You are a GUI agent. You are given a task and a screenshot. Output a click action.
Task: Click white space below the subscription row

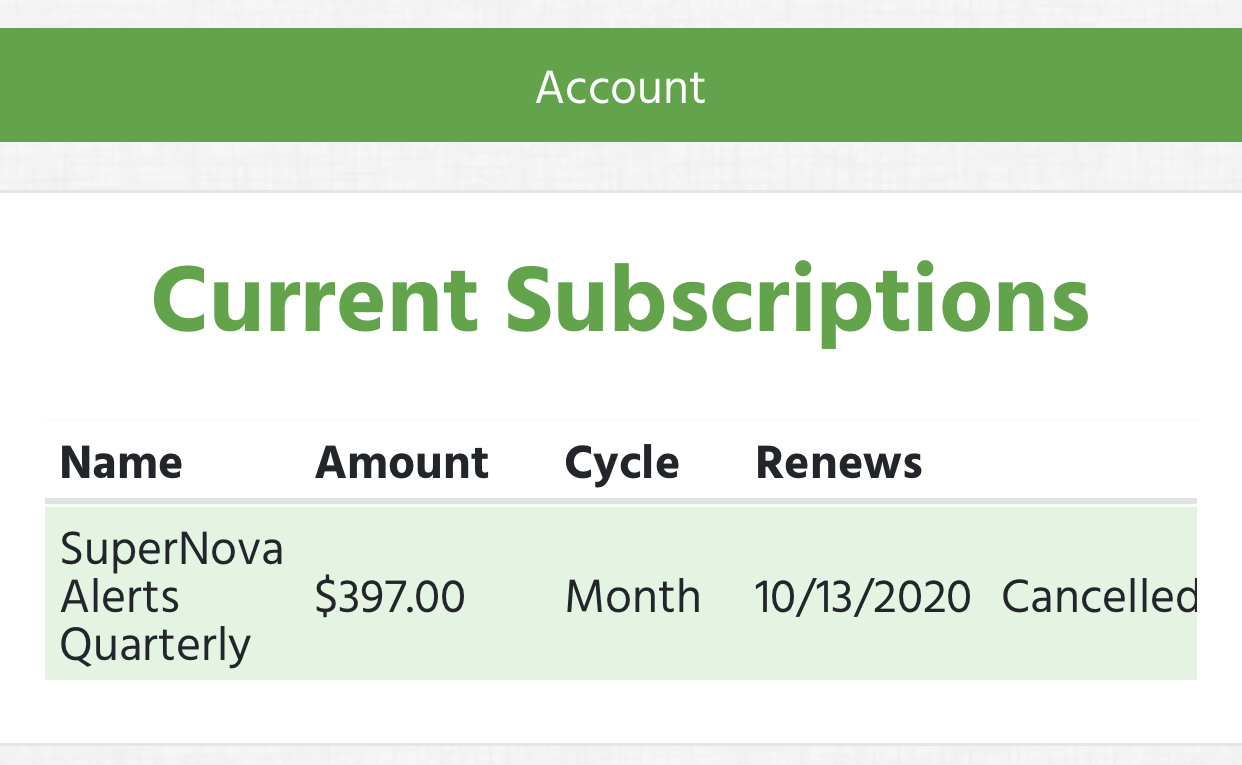point(620,712)
